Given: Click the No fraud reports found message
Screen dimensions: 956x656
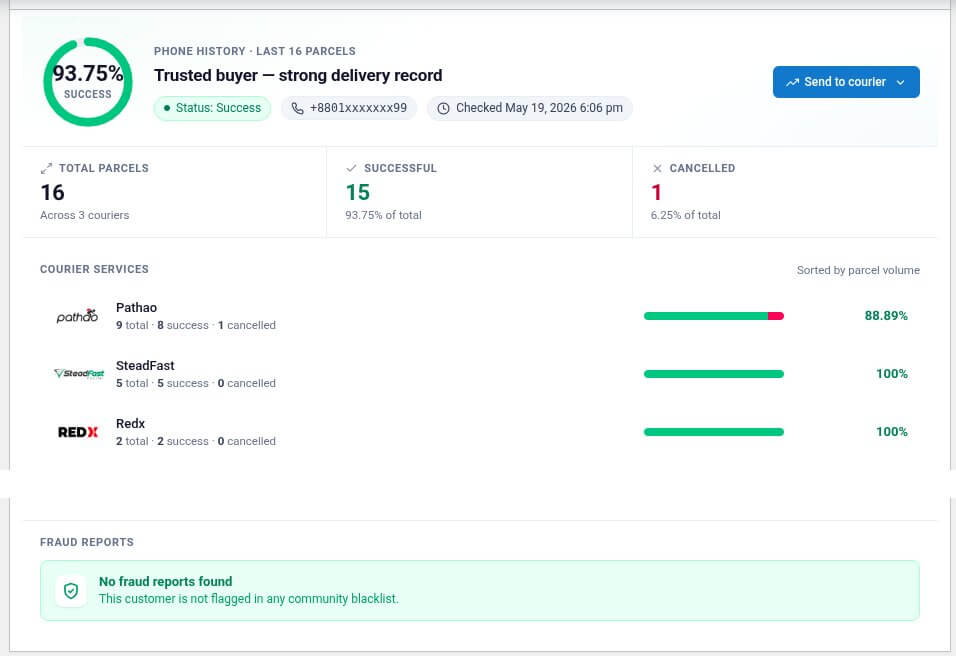Looking at the screenshot, I should (166, 582).
